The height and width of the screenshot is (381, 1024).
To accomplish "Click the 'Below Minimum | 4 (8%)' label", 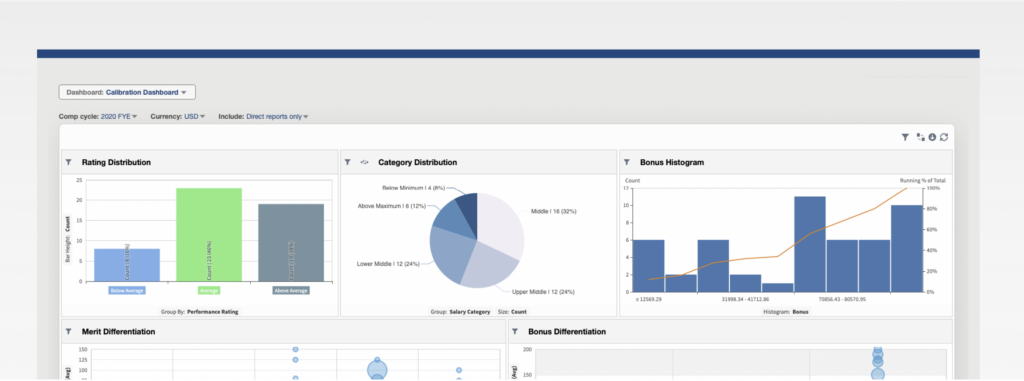I will tap(413, 188).
